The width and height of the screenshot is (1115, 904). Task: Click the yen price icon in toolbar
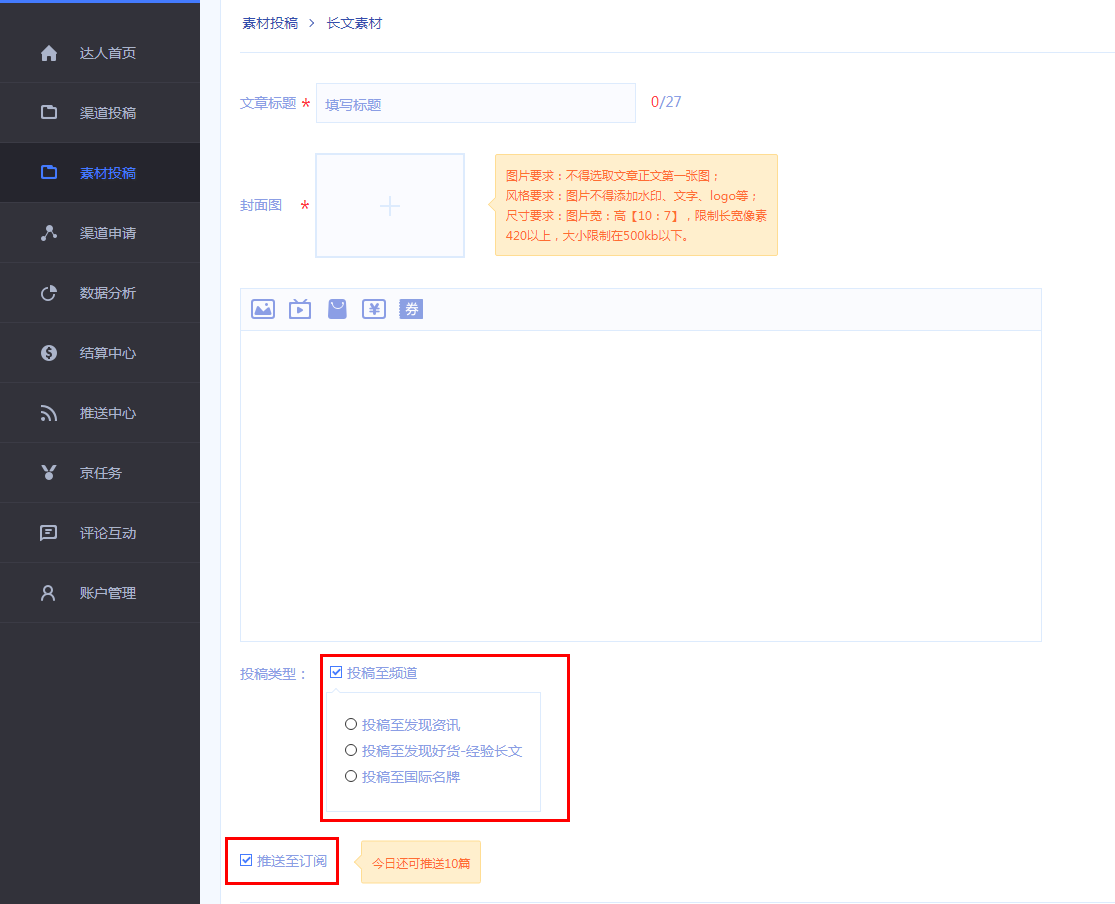click(x=374, y=309)
